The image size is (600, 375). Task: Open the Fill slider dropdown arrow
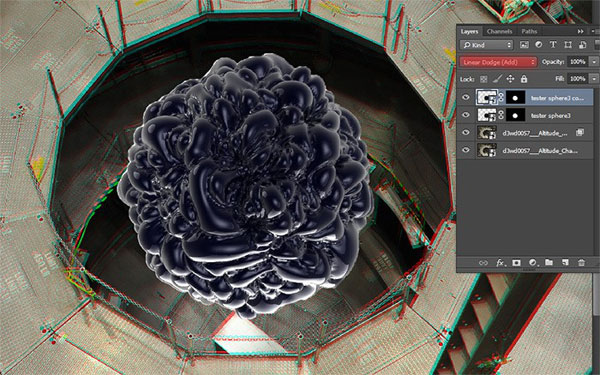(x=594, y=79)
